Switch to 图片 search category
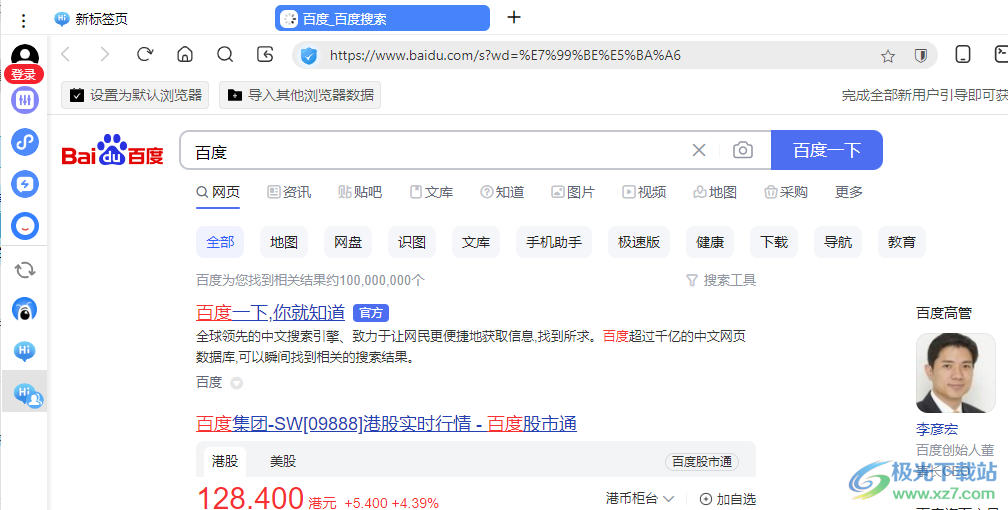1008x510 pixels. pos(573,192)
